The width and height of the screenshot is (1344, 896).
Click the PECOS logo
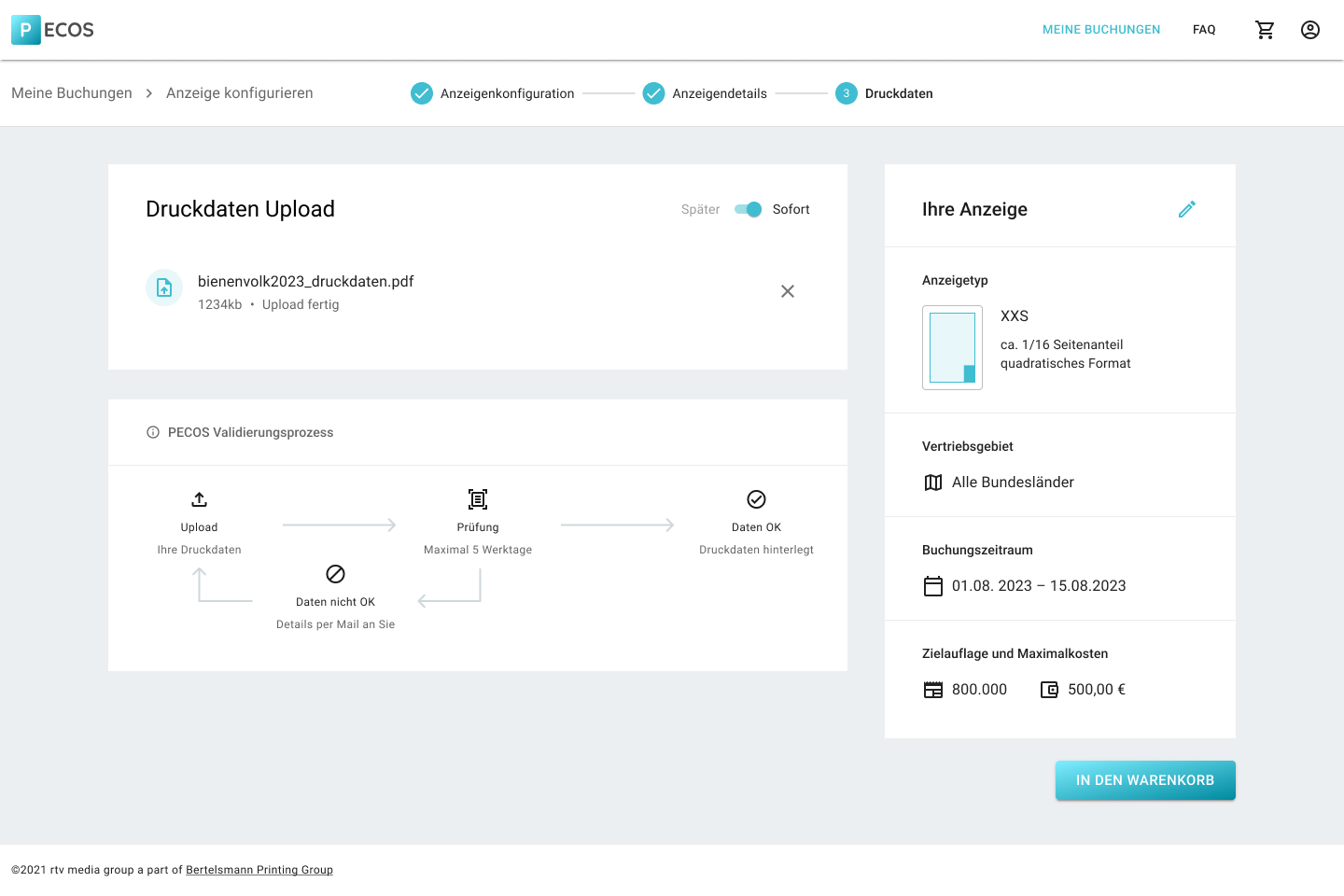[53, 30]
